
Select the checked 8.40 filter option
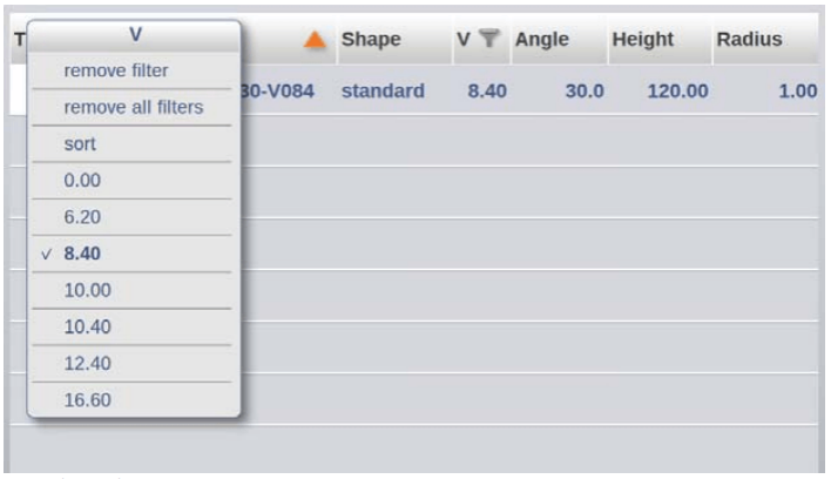(x=82, y=254)
